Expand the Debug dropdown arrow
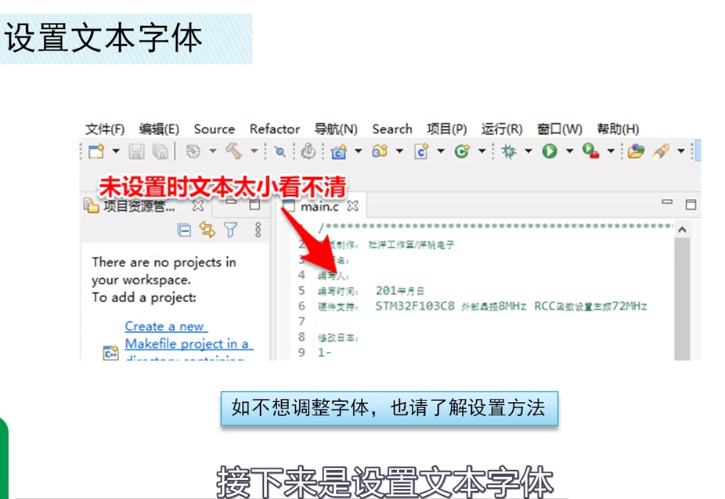This screenshot has height=499, width=725. point(528,151)
